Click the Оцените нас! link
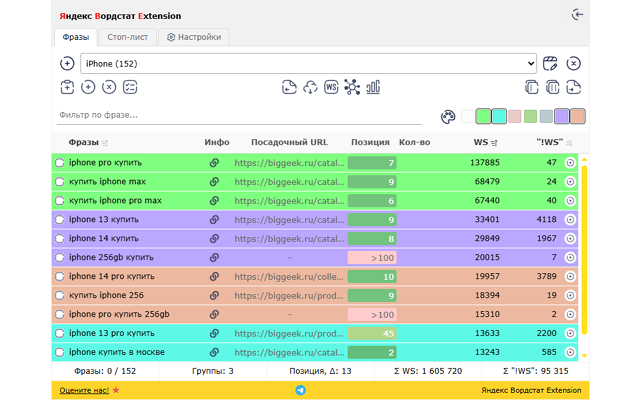The image size is (640, 400). 84,390
